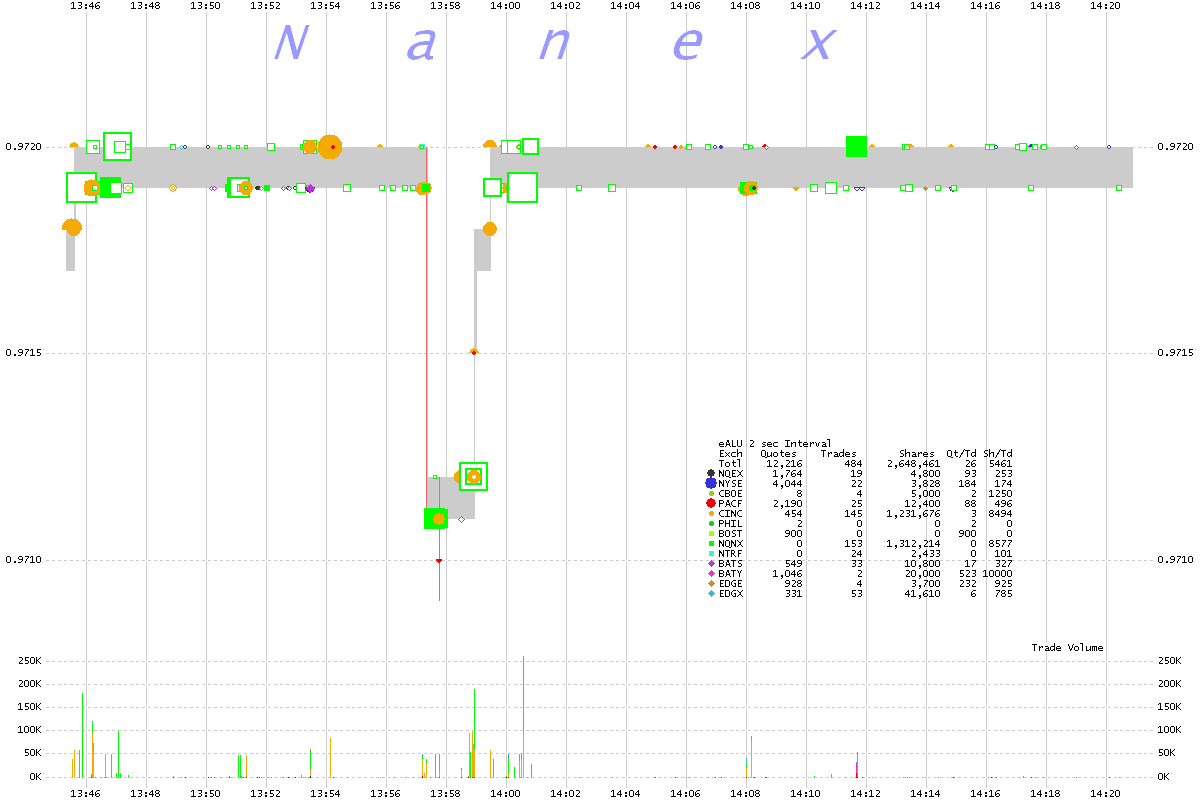Select CINC shares value '1,231,676'
This screenshot has width=1200, height=800.
click(x=912, y=513)
